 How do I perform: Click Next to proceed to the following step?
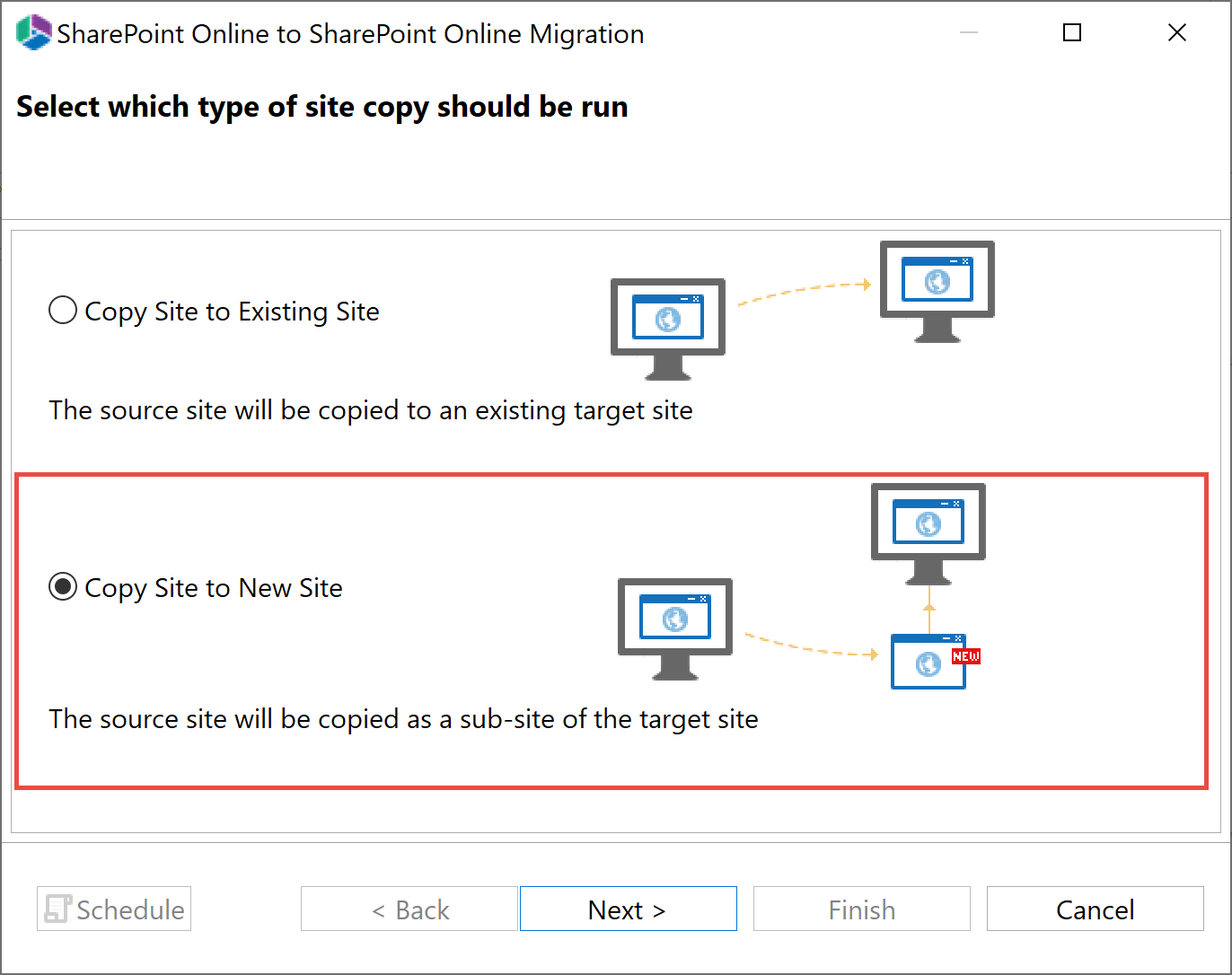click(x=628, y=909)
